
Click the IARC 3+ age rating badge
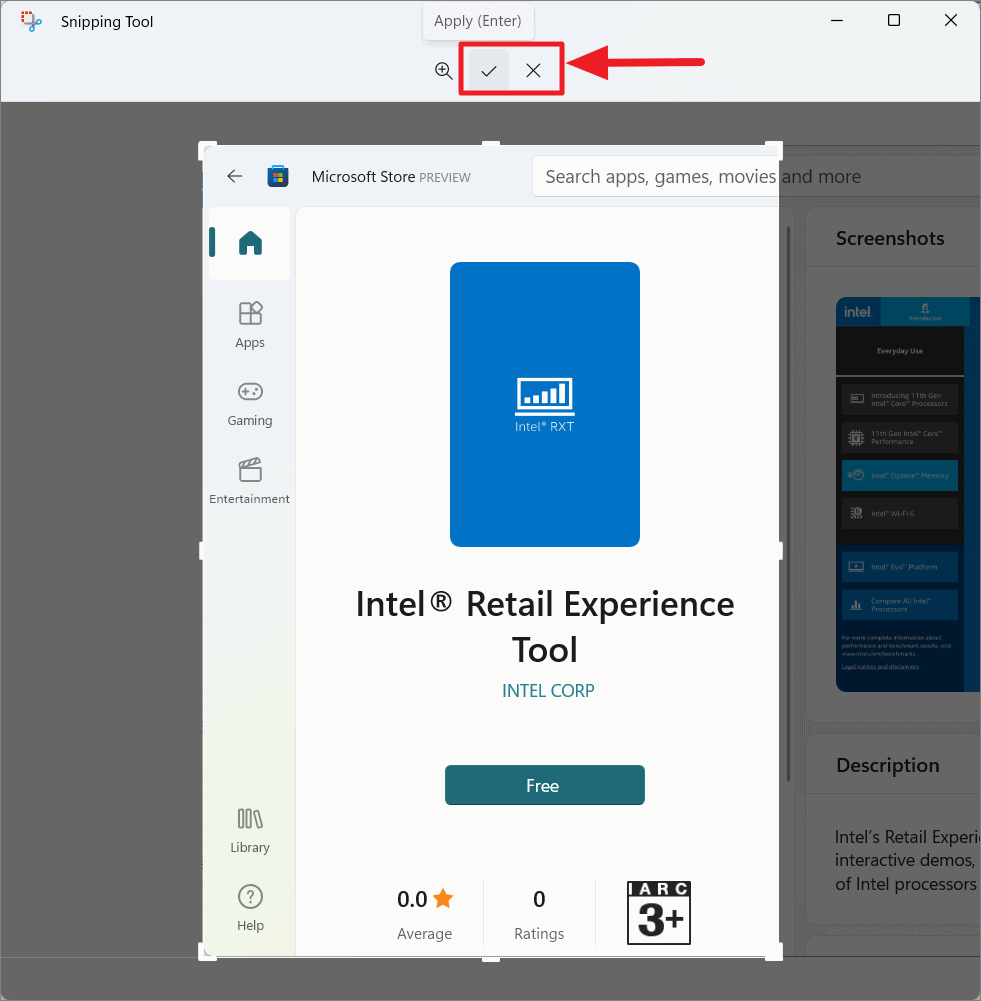click(x=658, y=912)
